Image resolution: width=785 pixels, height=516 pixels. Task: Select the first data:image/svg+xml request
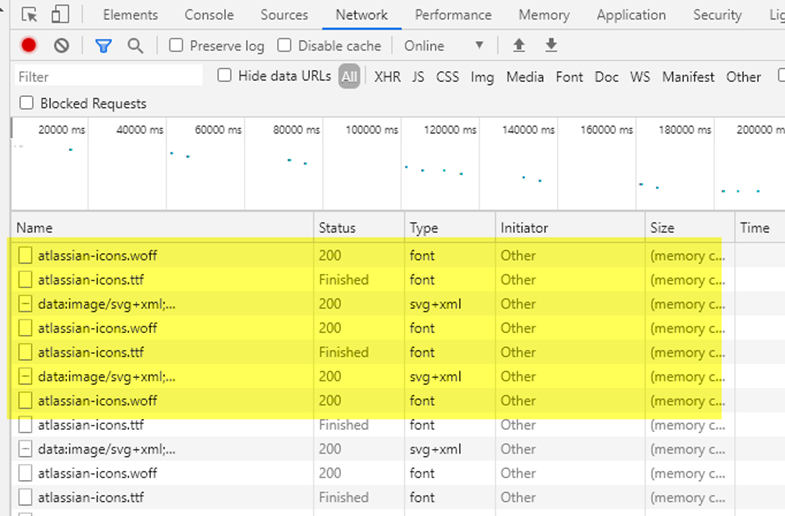398,304
